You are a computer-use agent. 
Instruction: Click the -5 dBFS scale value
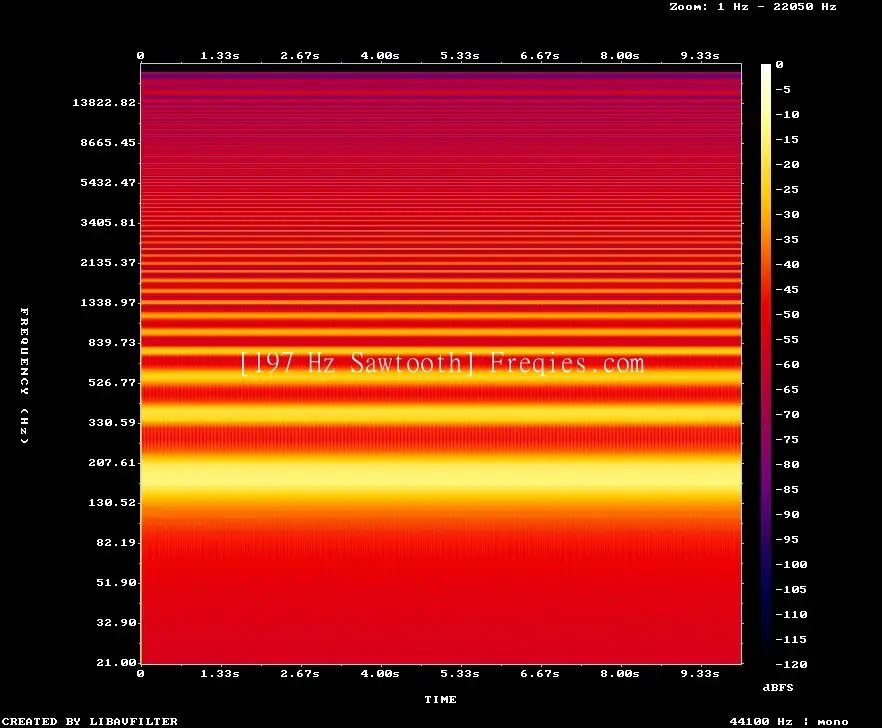point(783,89)
